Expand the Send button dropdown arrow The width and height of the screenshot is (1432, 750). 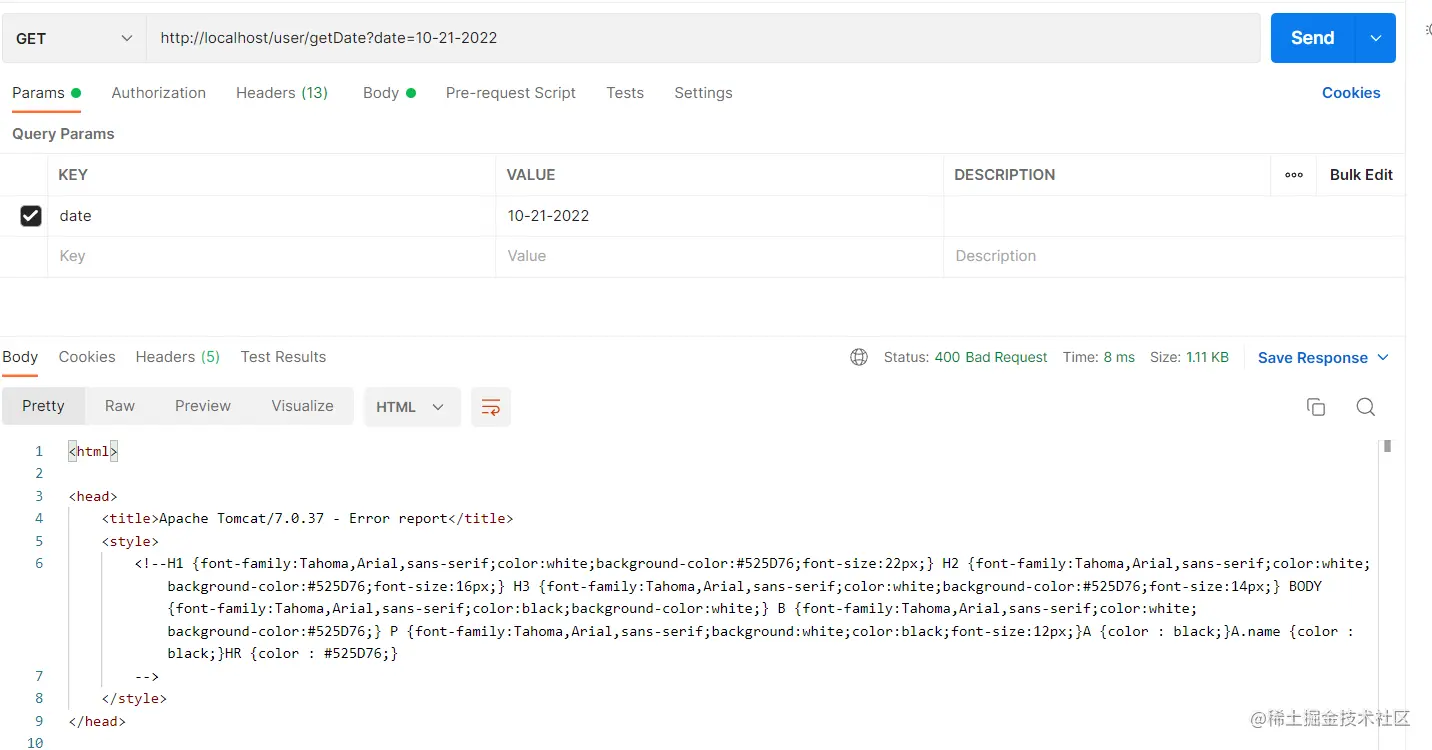coord(1375,38)
